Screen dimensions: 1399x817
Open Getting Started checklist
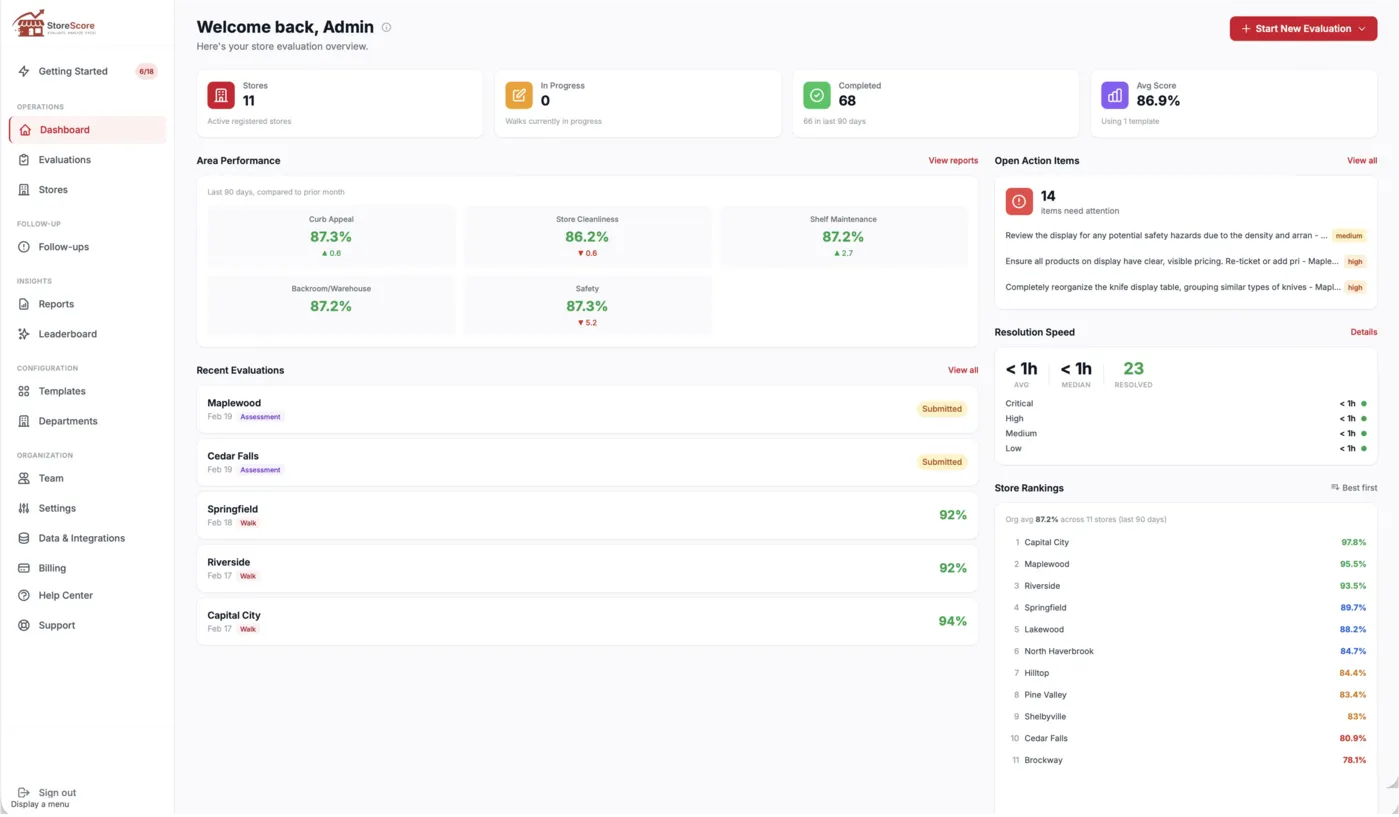73,72
